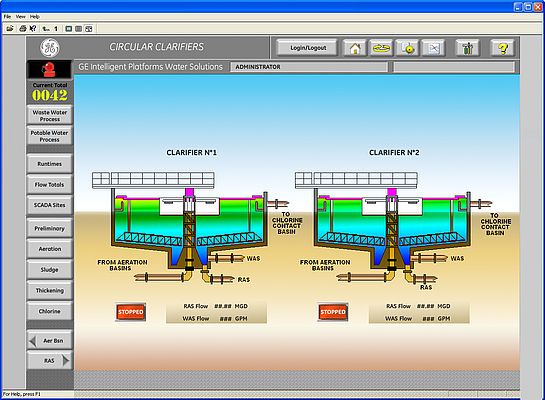The width and height of the screenshot is (545, 400).
Task: Go to the Thickening screen
Action: coord(50,290)
